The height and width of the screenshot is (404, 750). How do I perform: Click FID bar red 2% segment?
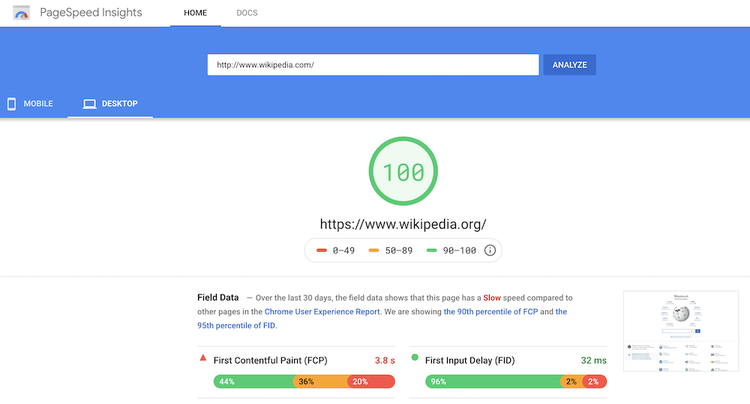(x=595, y=382)
